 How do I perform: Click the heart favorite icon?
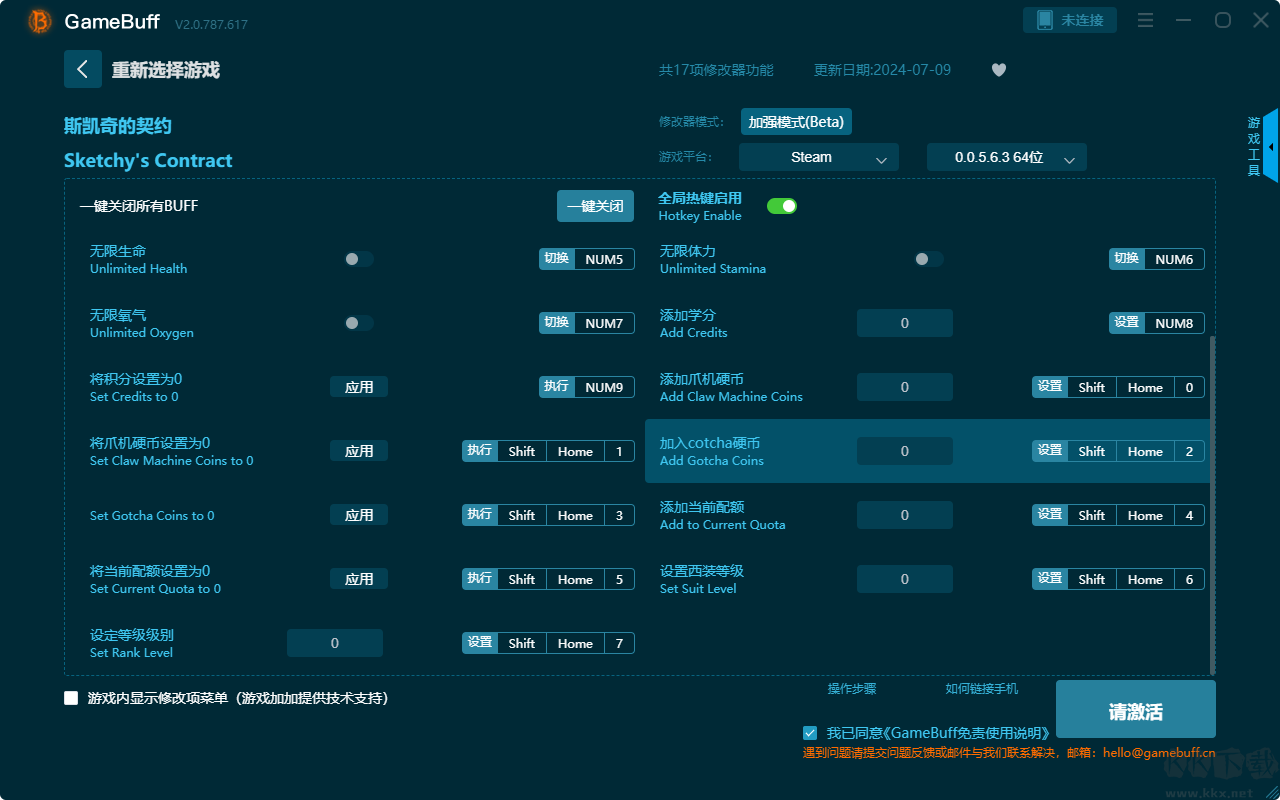click(998, 70)
